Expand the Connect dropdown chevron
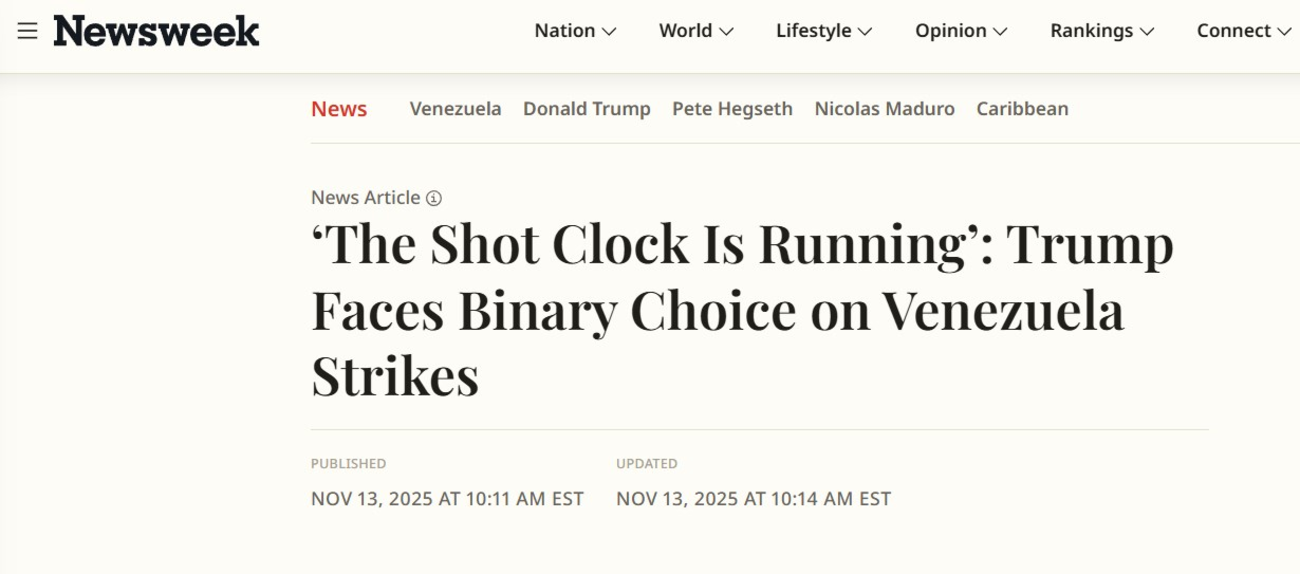The width and height of the screenshot is (1300, 574). [1284, 32]
